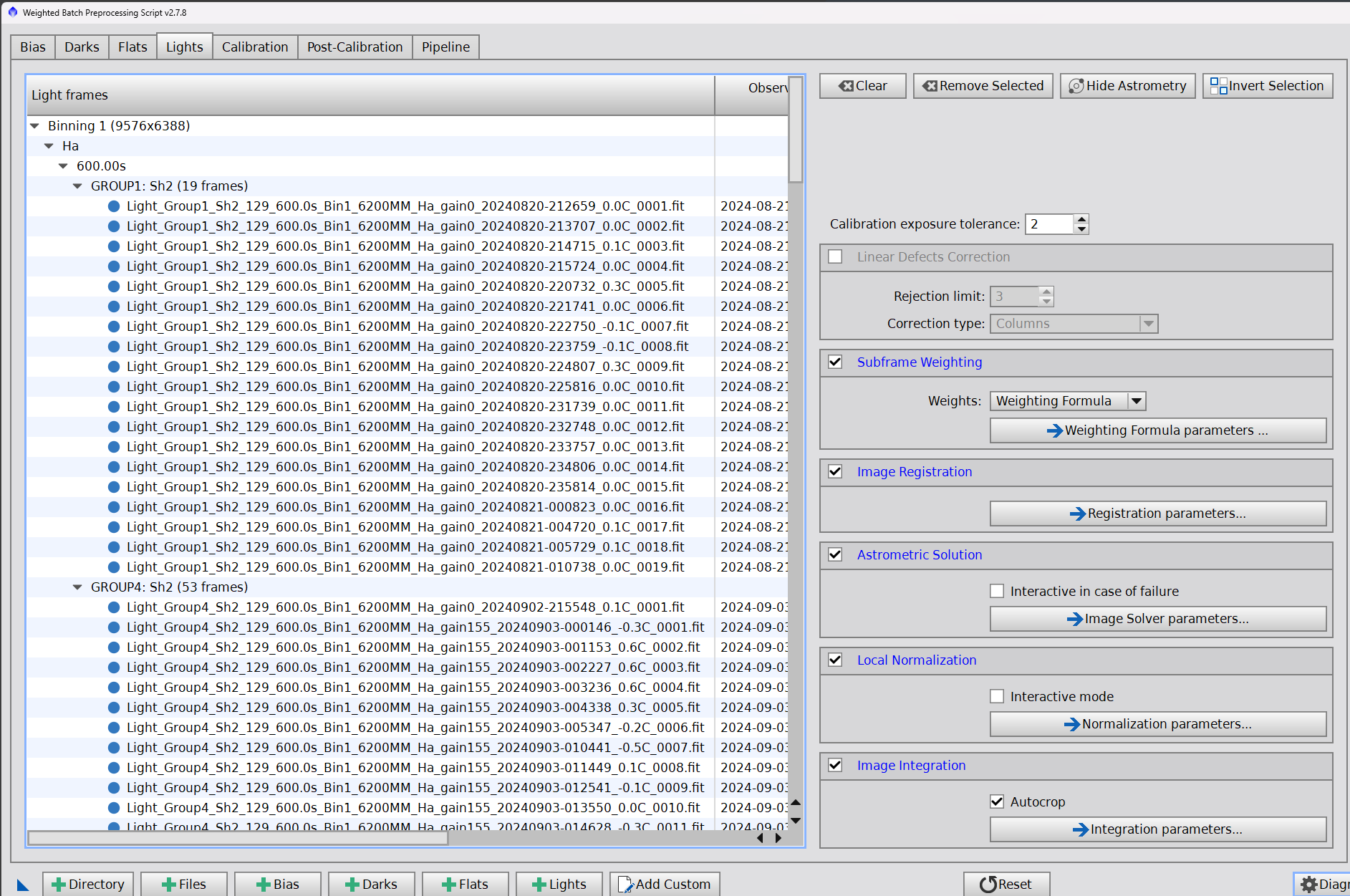Open the Calibration tab
Image resolution: width=1350 pixels, height=896 pixels.
(x=255, y=47)
